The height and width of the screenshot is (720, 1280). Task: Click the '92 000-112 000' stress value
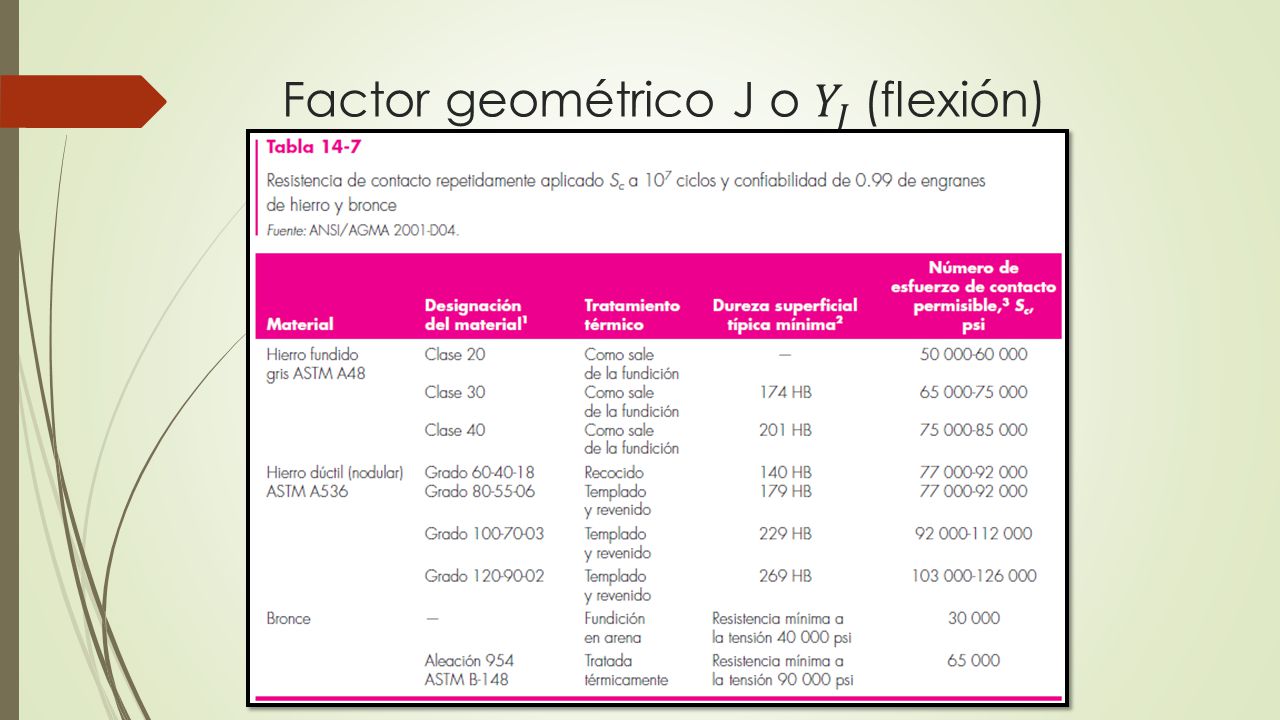coord(973,534)
